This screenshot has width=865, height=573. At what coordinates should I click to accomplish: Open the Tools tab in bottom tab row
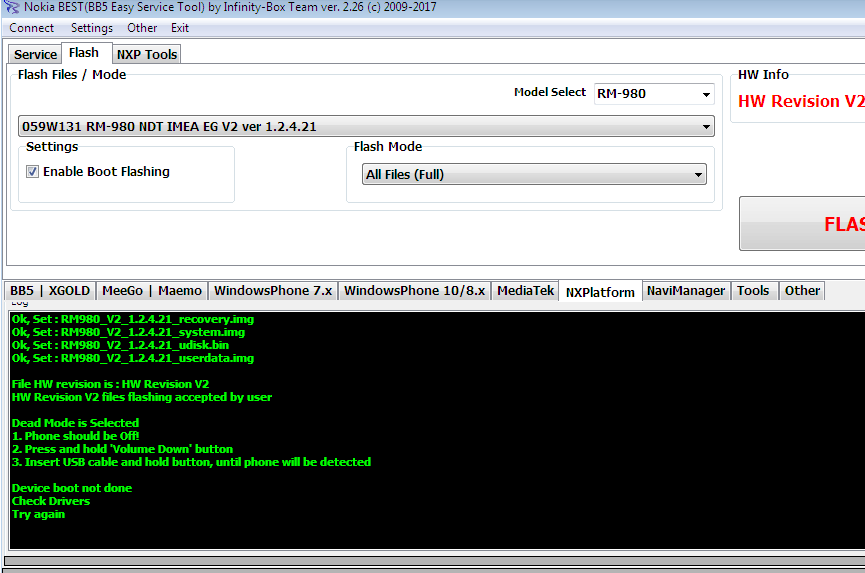coord(753,291)
